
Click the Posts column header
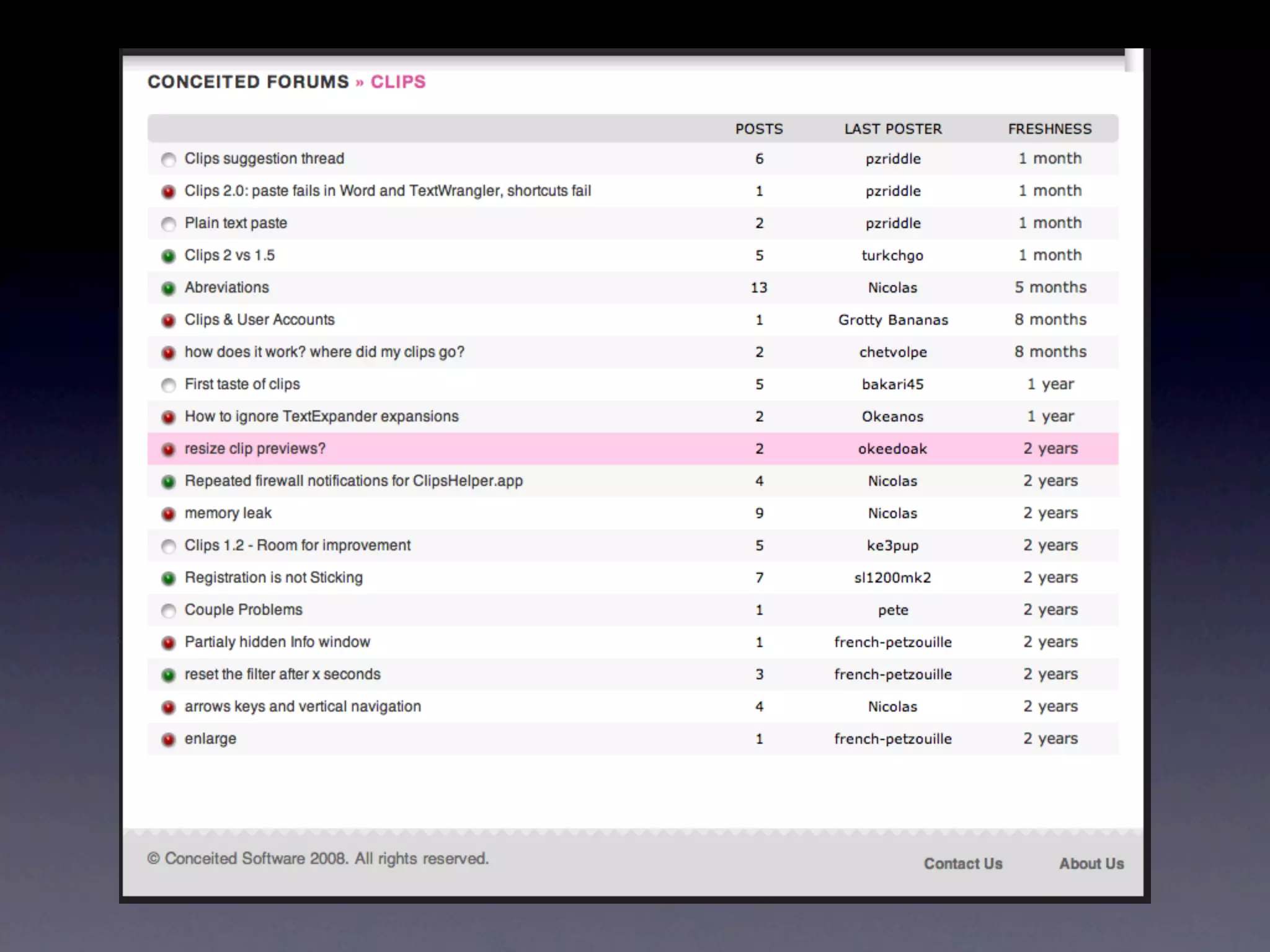(759, 129)
